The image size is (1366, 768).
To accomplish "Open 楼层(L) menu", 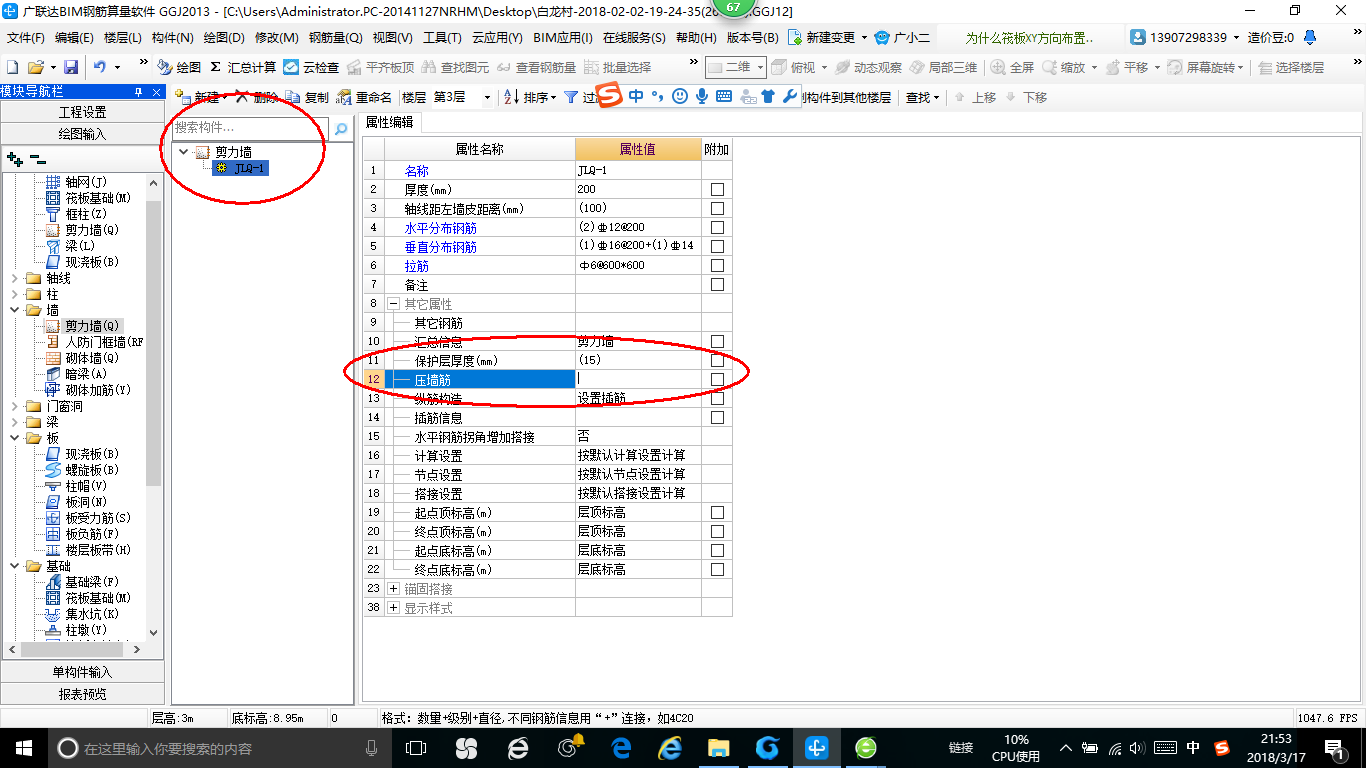I will (123, 37).
